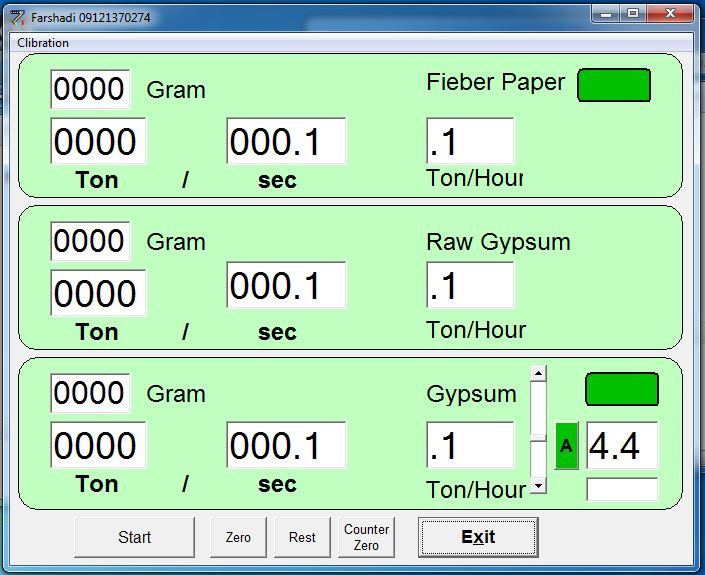Image resolution: width=705 pixels, height=575 pixels.
Task: Click the Fieber Paper Ton/Hour field
Action: coord(470,141)
